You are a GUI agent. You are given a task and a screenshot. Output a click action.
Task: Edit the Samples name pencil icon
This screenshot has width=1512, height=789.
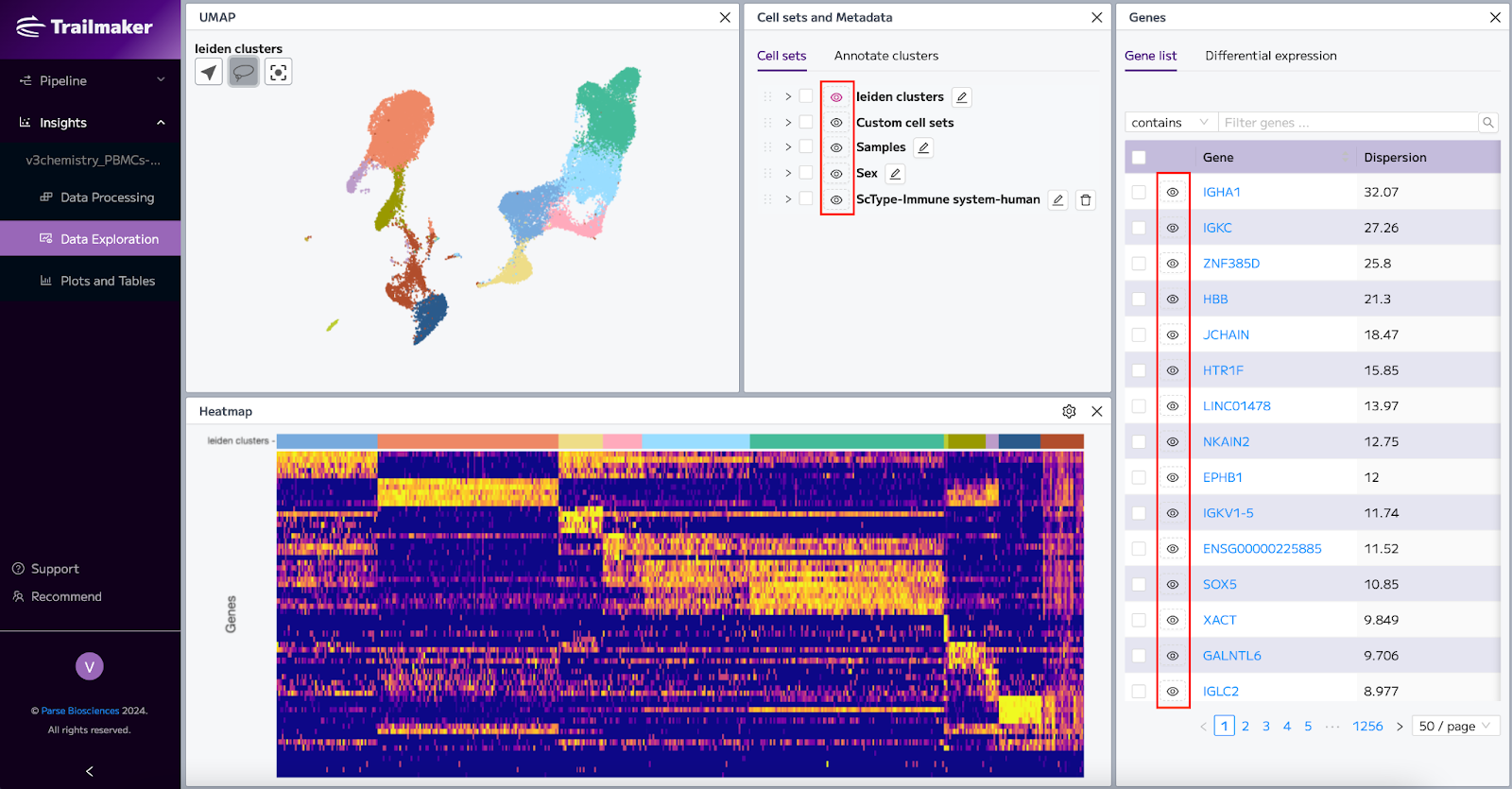pyautogui.click(x=923, y=147)
